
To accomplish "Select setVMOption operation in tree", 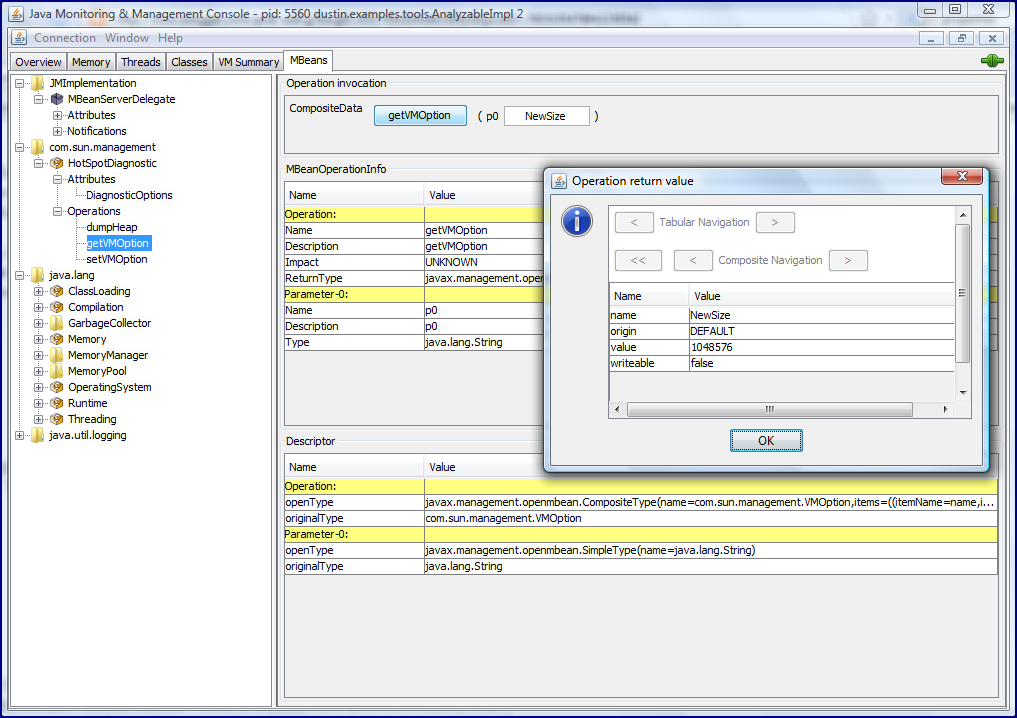I will click(x=117, y=259).
